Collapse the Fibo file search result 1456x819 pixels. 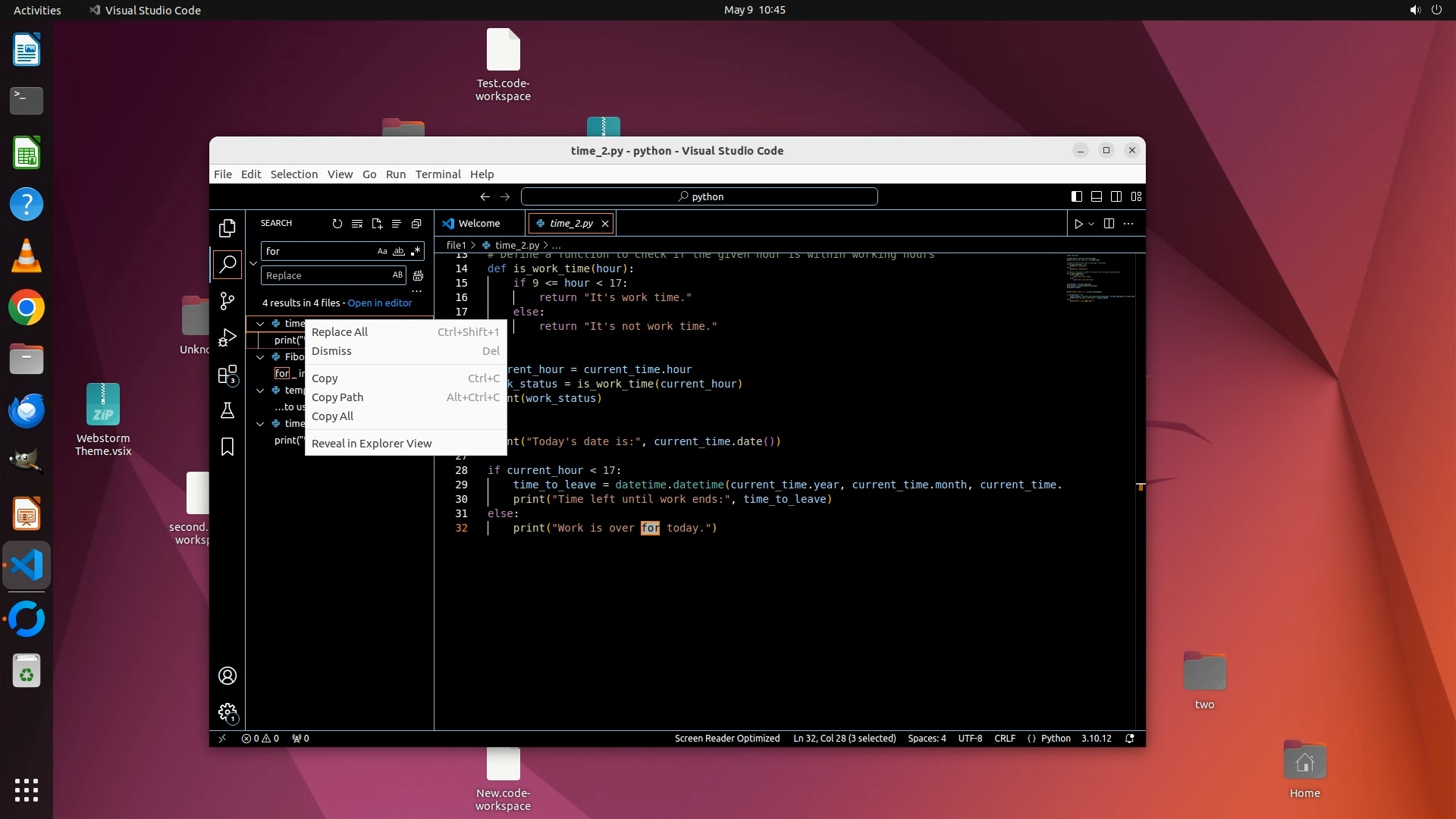pyautogui.click(x=260, y=357)
